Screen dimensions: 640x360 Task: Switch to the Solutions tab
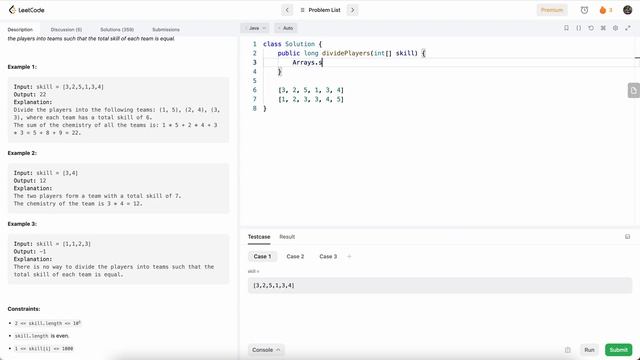117,29
